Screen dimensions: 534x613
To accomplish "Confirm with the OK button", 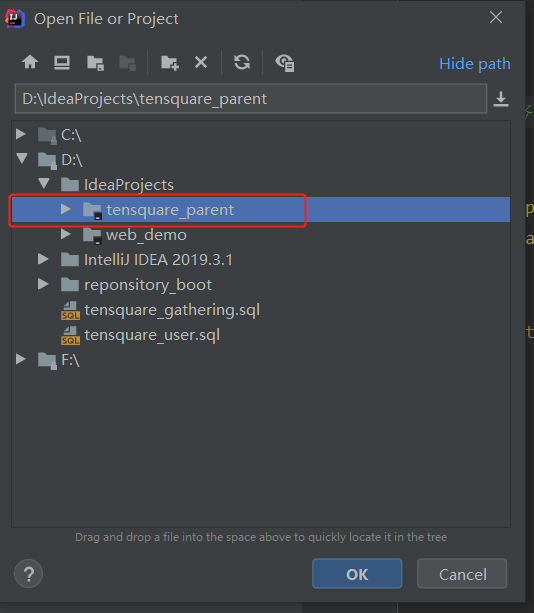I will coord(357,574).
